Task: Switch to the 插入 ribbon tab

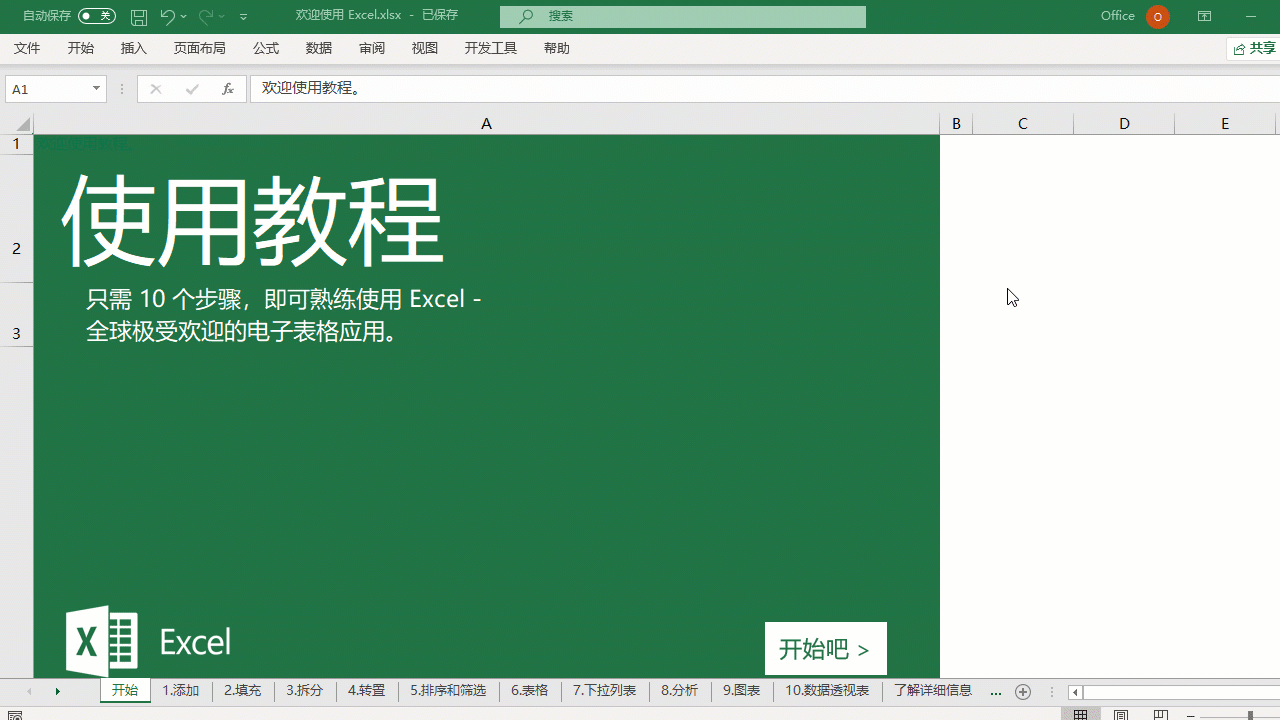Action: tap(134, 48)
